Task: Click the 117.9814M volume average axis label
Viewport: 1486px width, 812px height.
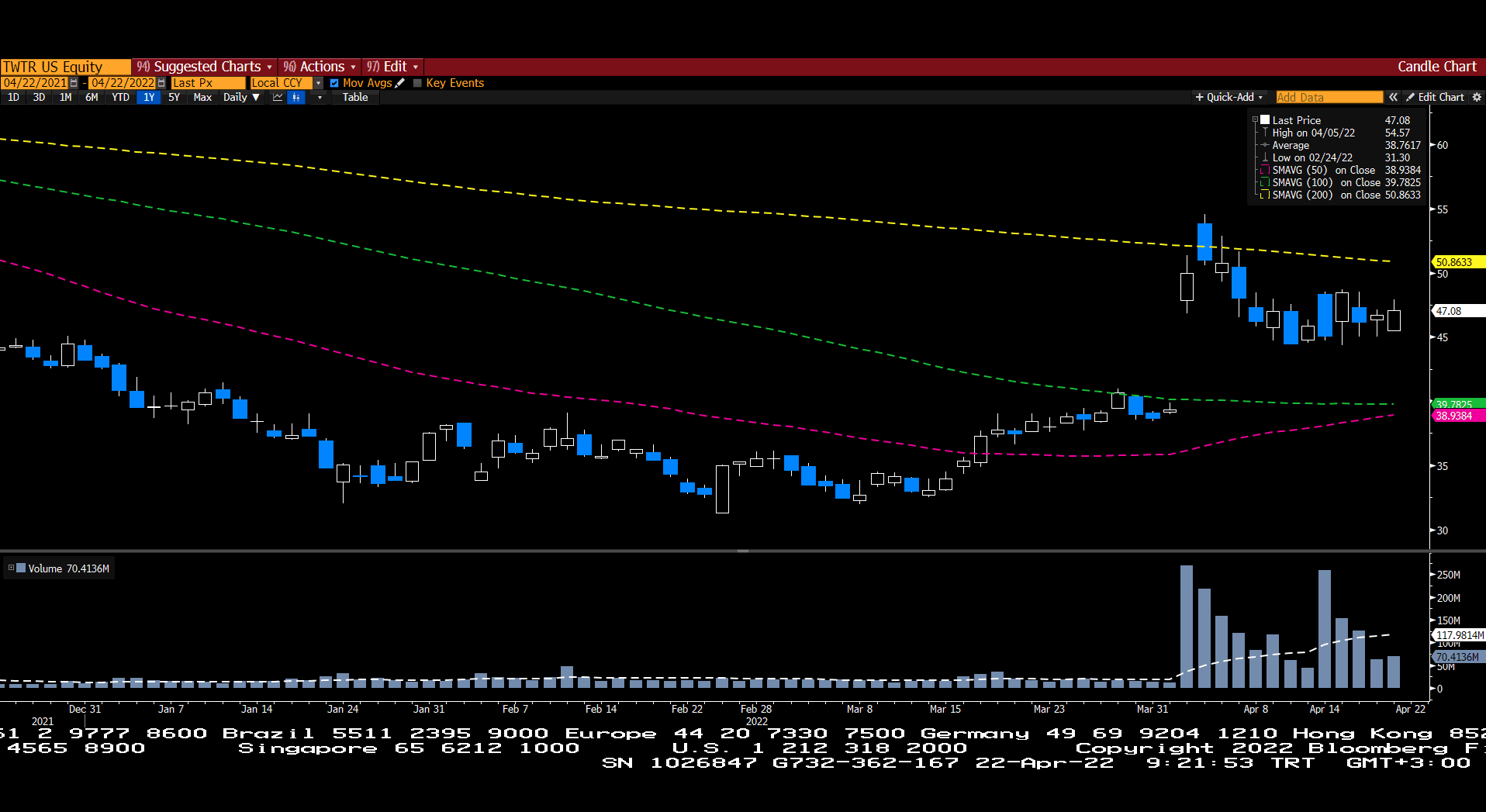Action: point(1458,635)
